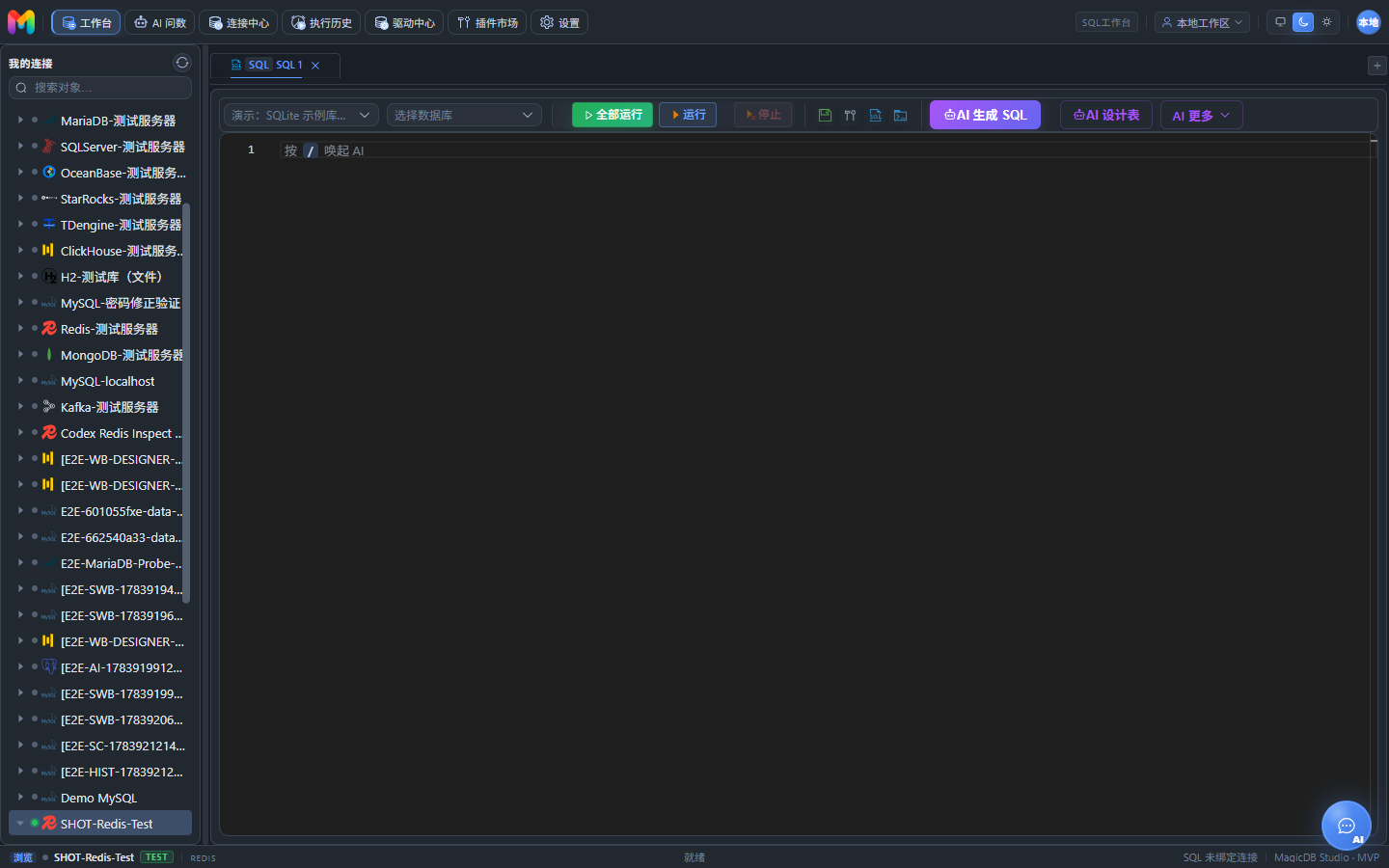
Task: Click the SQL file icon in toolbar
Action: (x=875, y=115)
